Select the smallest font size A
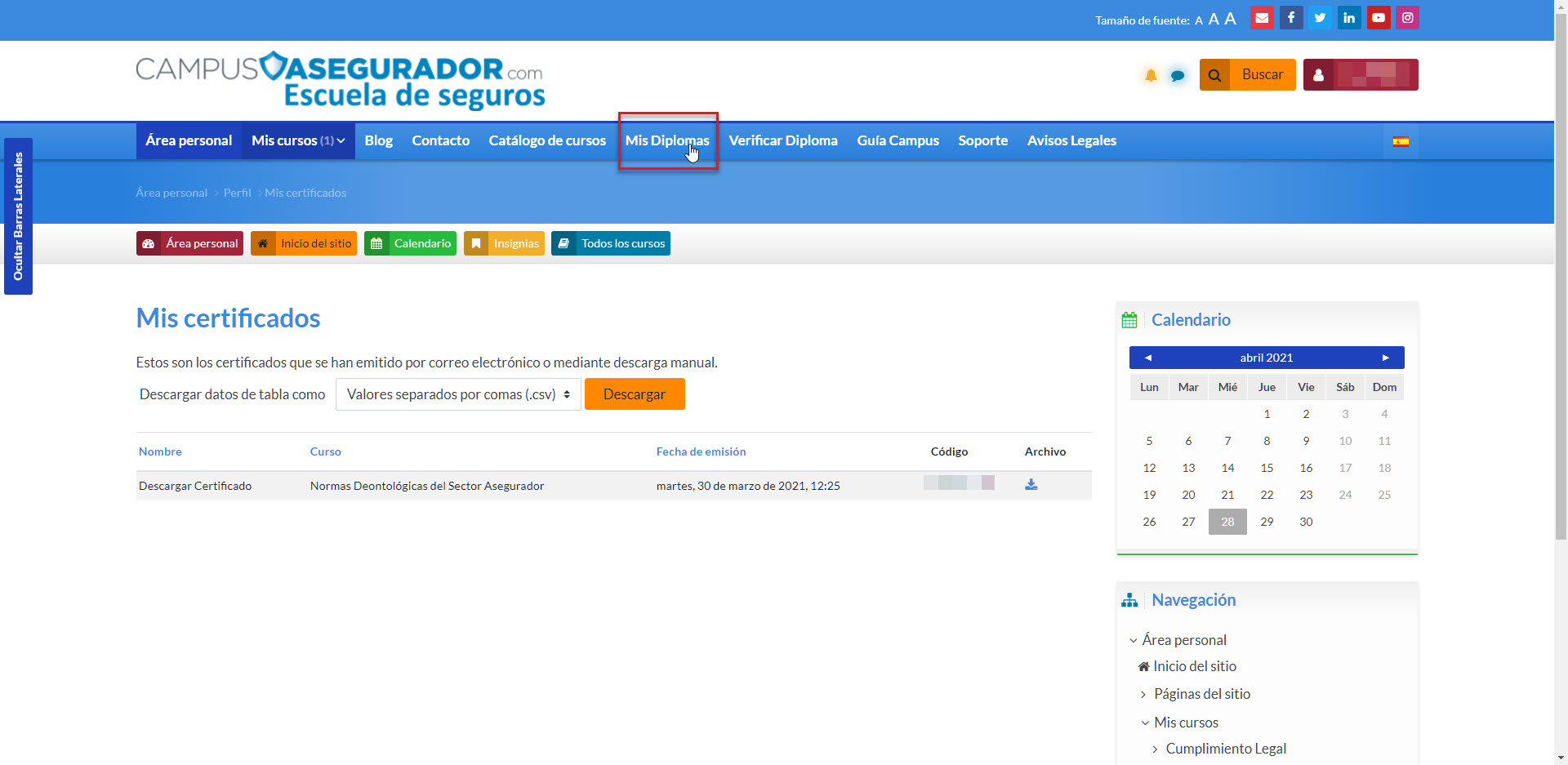The image size is (1568, 765). 1199,21
